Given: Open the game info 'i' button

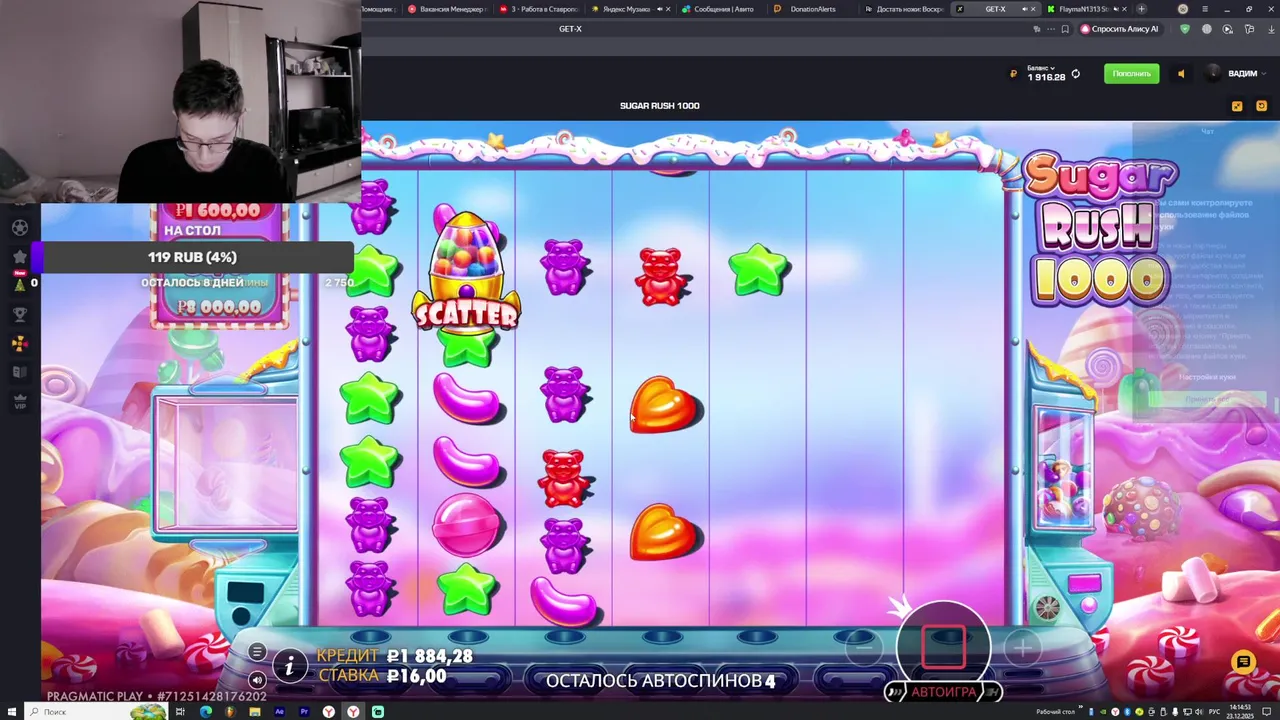Looking at the screenshot, I should (290, 665).
